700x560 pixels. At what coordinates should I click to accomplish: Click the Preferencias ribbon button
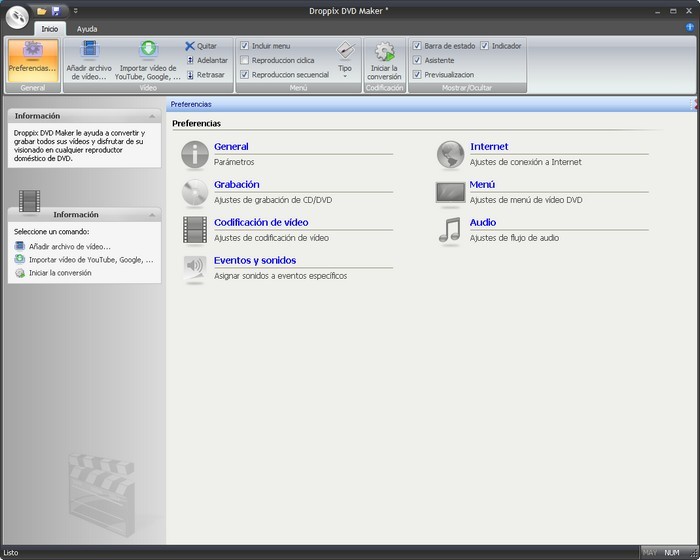pyautogui.click(x=33, y=60)
